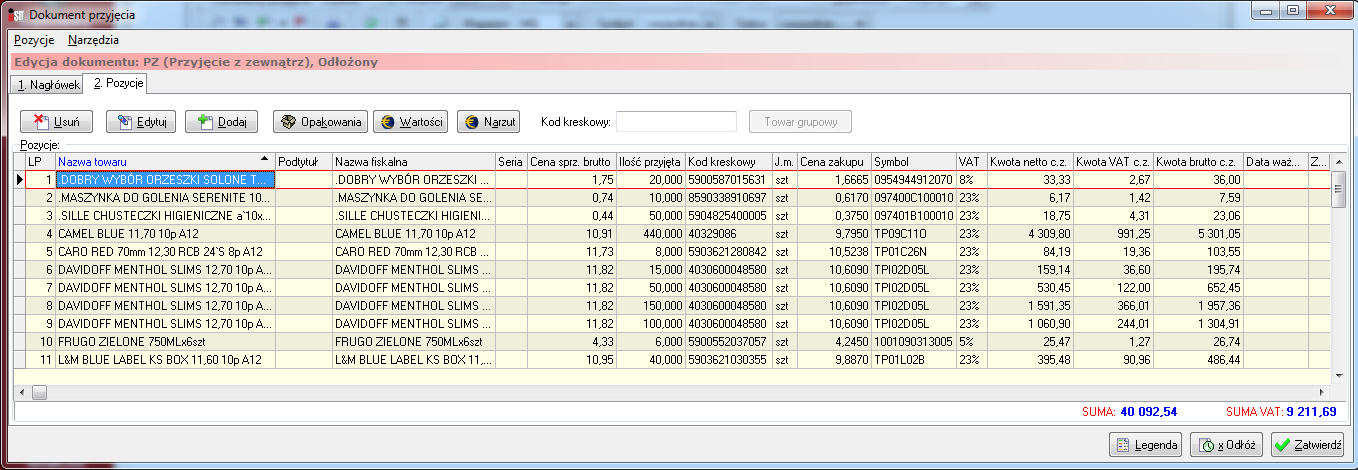Click horizontal scrollbar left arrow

pyautogui.click(x=22, y=391)
